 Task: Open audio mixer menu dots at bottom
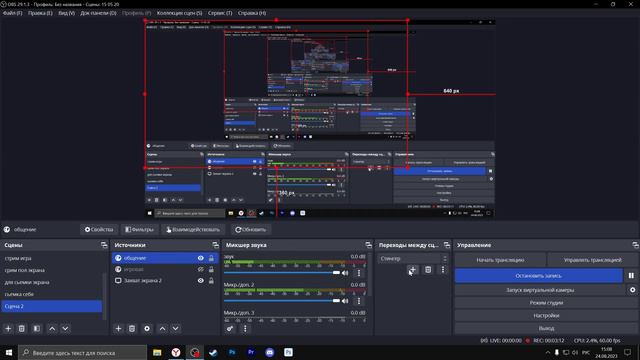245,328
